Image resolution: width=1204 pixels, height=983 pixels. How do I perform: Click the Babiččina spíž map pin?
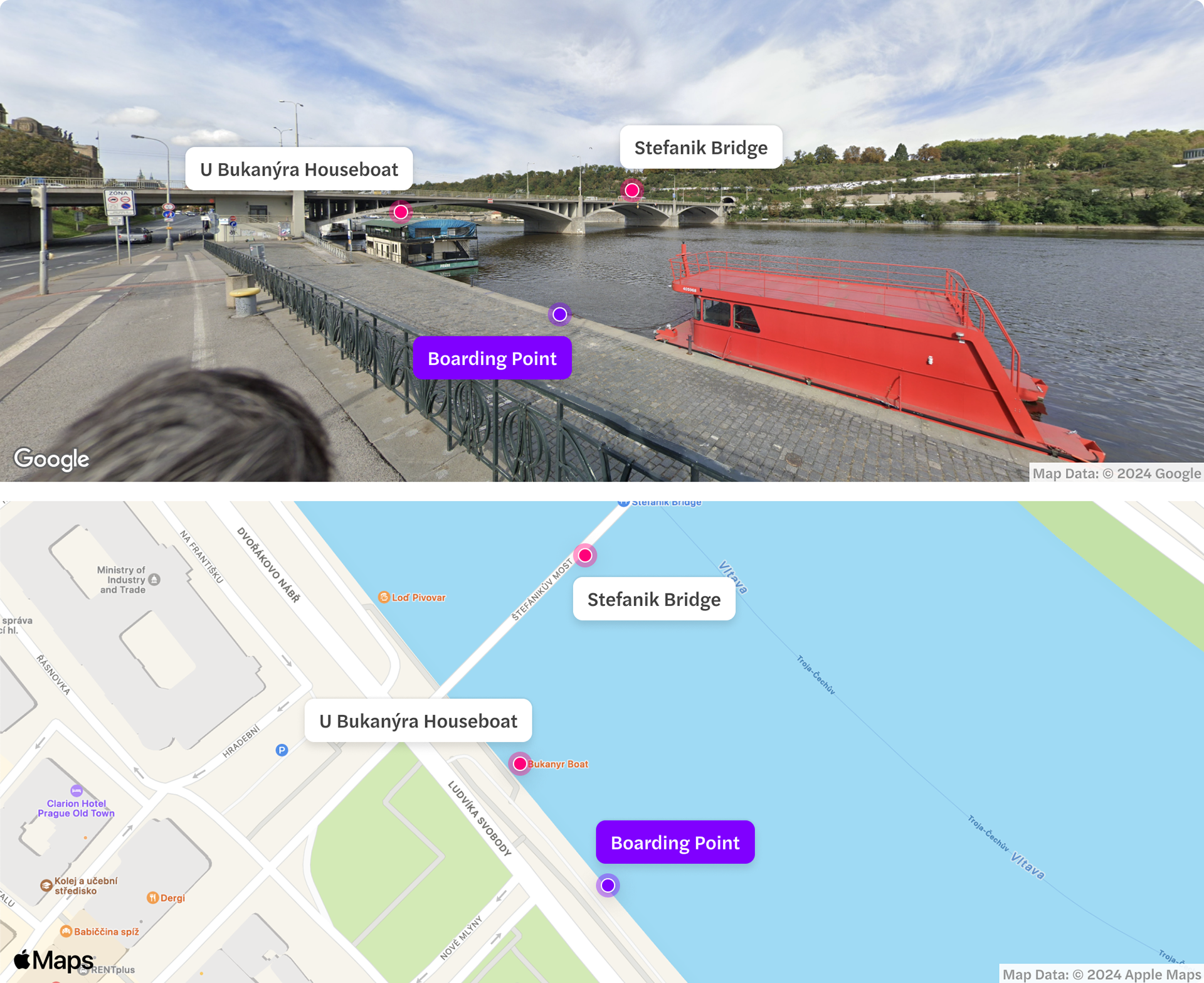click(x=66, y=932)
